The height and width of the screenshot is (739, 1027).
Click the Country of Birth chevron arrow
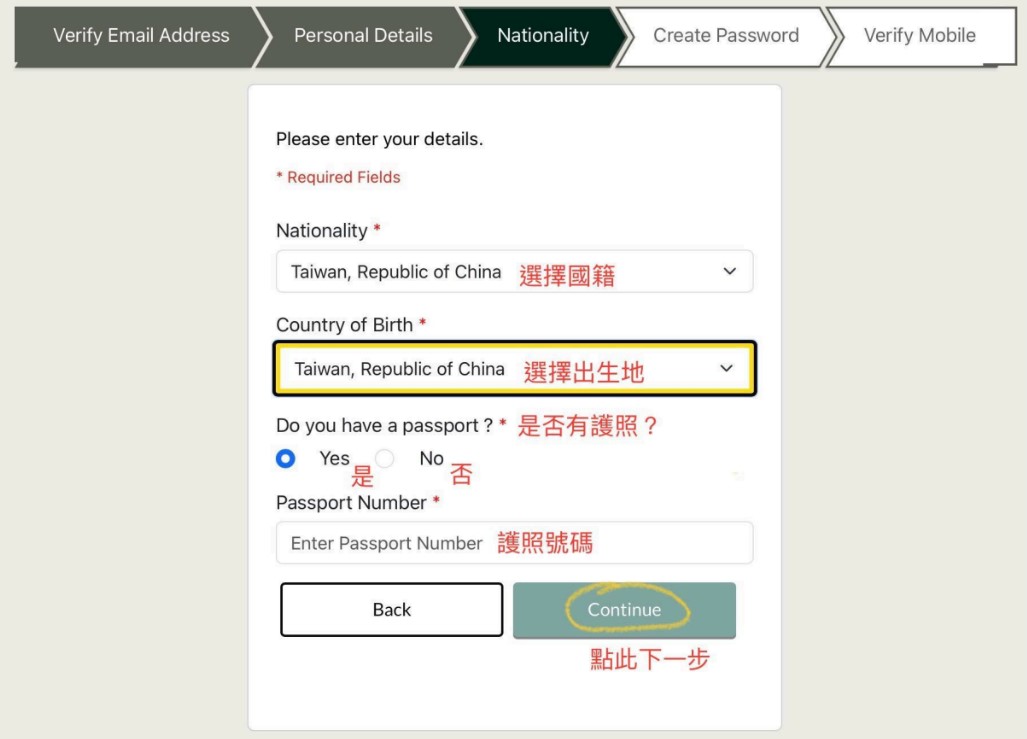726,368
